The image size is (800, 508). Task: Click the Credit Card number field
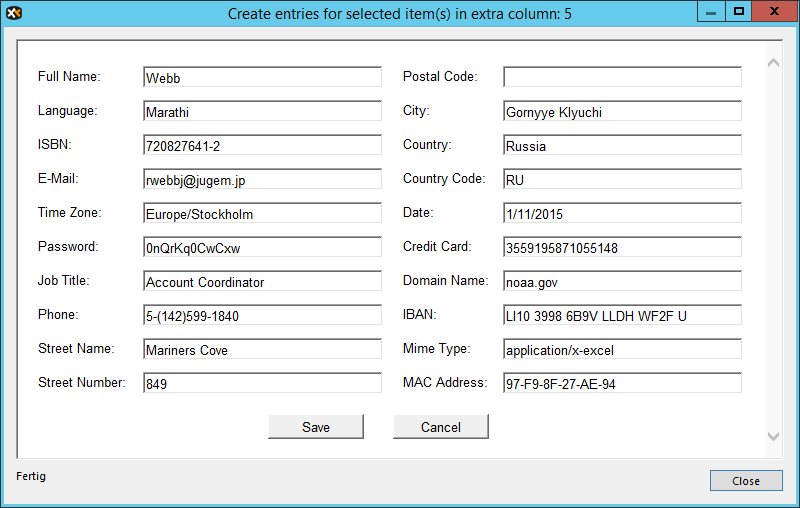(x=622, y=248)
